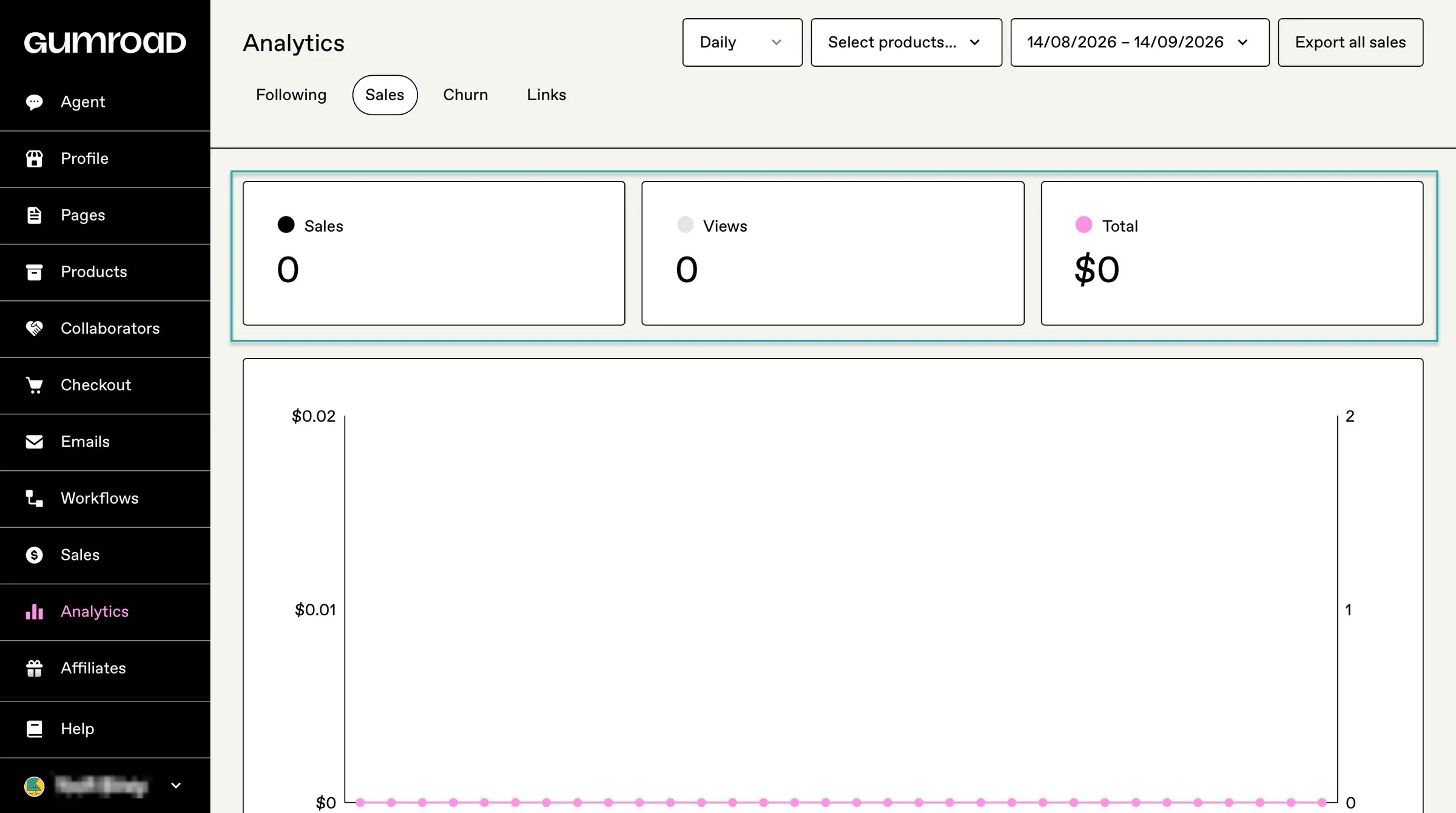The width and height of the screenshot is (1456, 813).
Task: Click the Gumroad logo
Action: point(105,42)
